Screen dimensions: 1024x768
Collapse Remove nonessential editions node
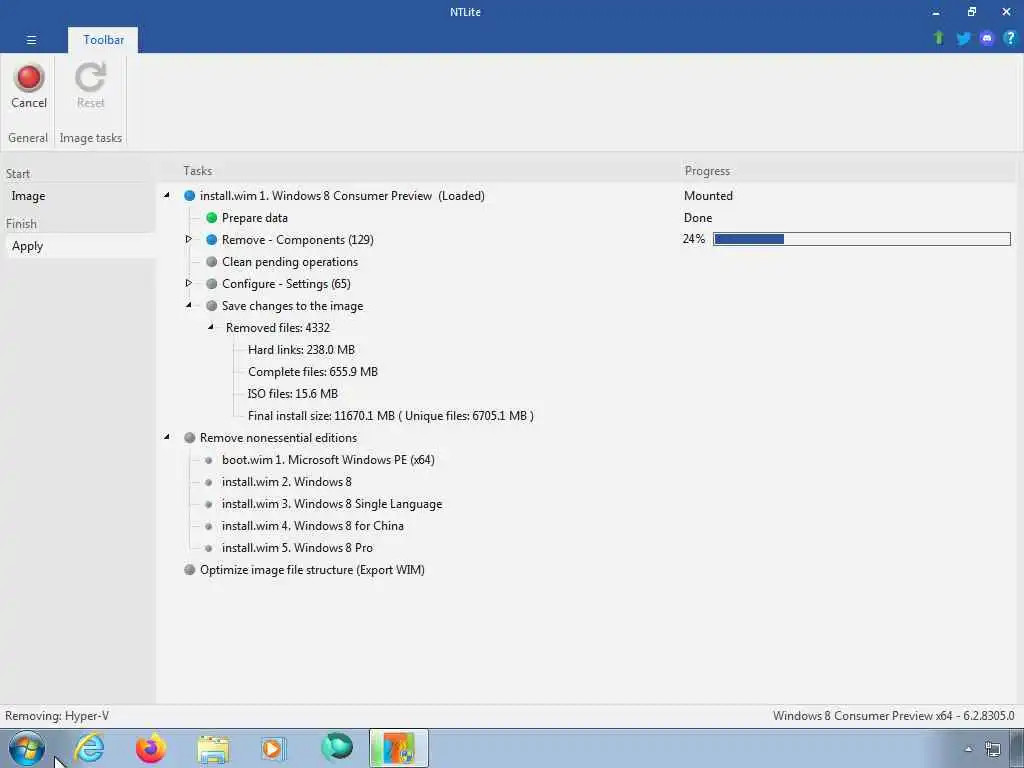(167, 437)
